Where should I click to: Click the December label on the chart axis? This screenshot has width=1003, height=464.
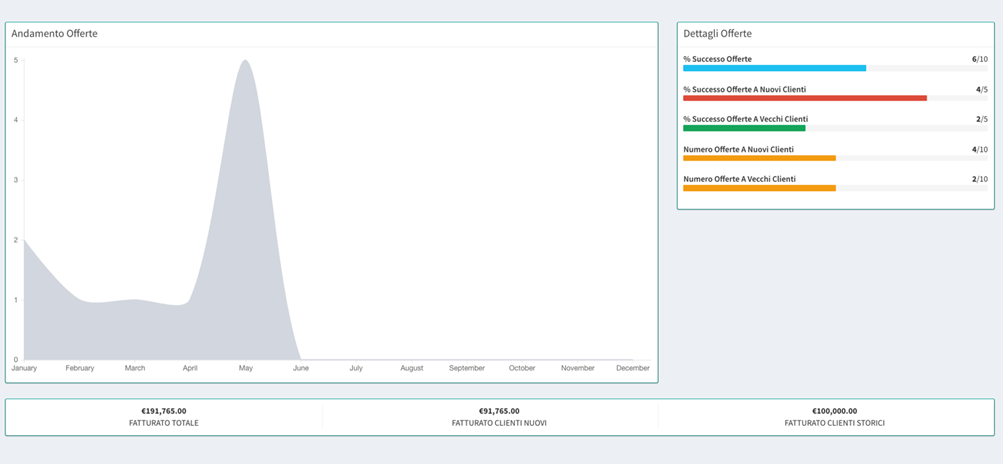tap(632, 368)
